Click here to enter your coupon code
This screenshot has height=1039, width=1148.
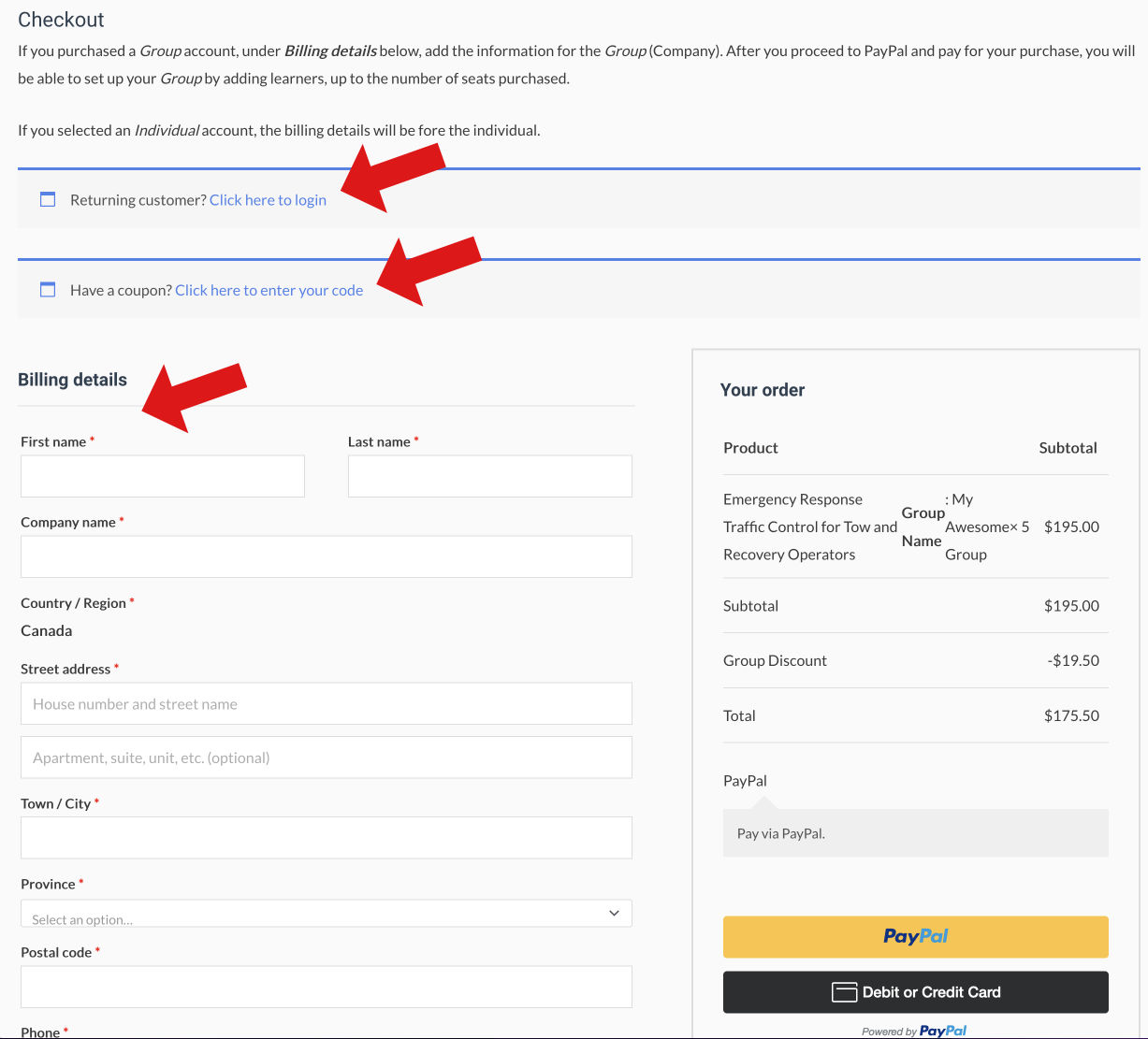tap(269, 290)
